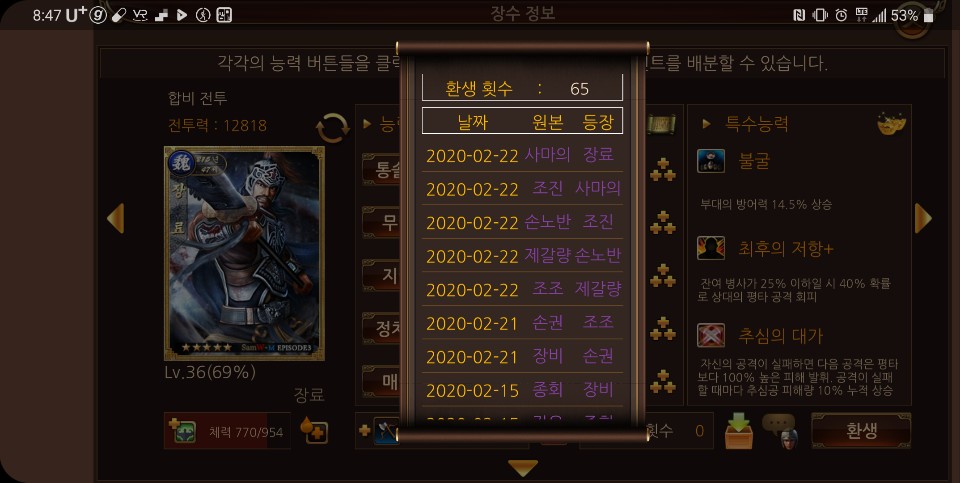Tap the scroll icon above the stat plus buttons

click(661, 124)
